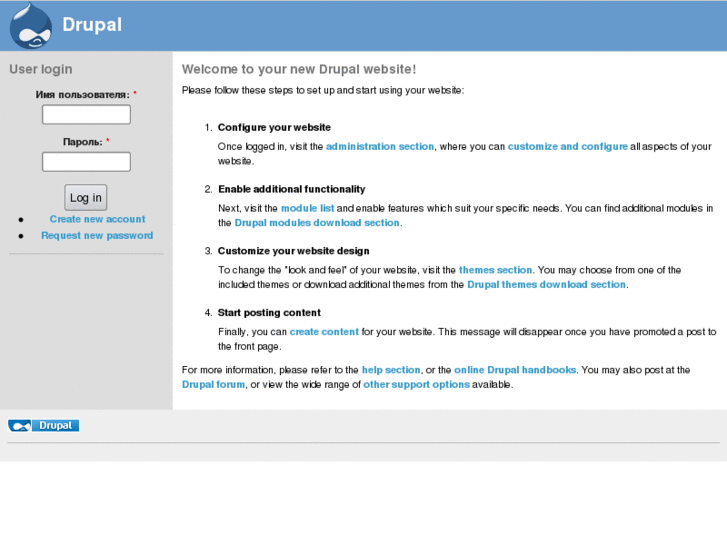The width and height of the screenshot is (727, 545).
Task: Open the administration section link
Action: pos(380,147)
